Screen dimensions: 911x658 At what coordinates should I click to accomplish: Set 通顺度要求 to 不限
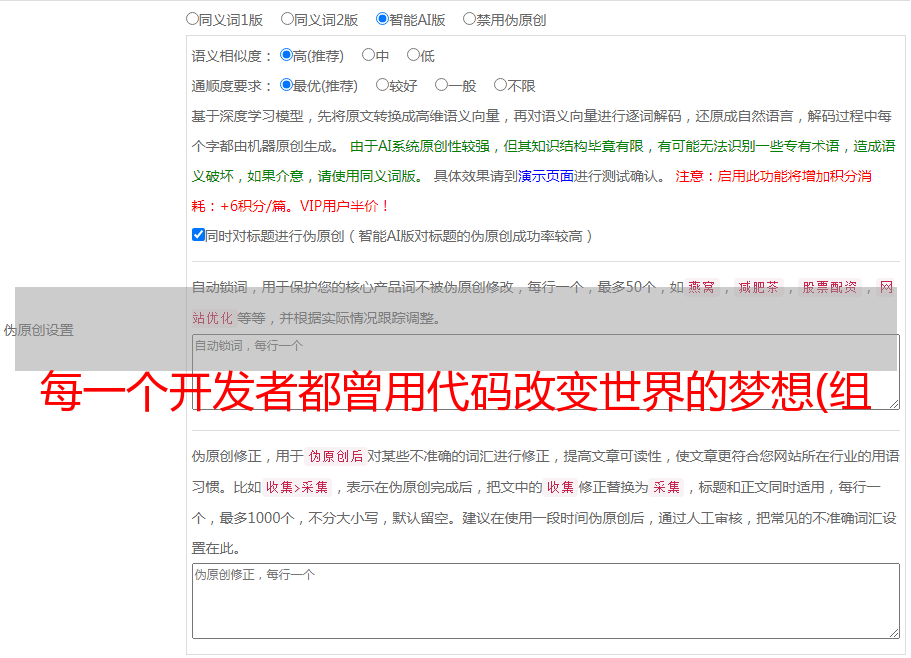point(500,85)
